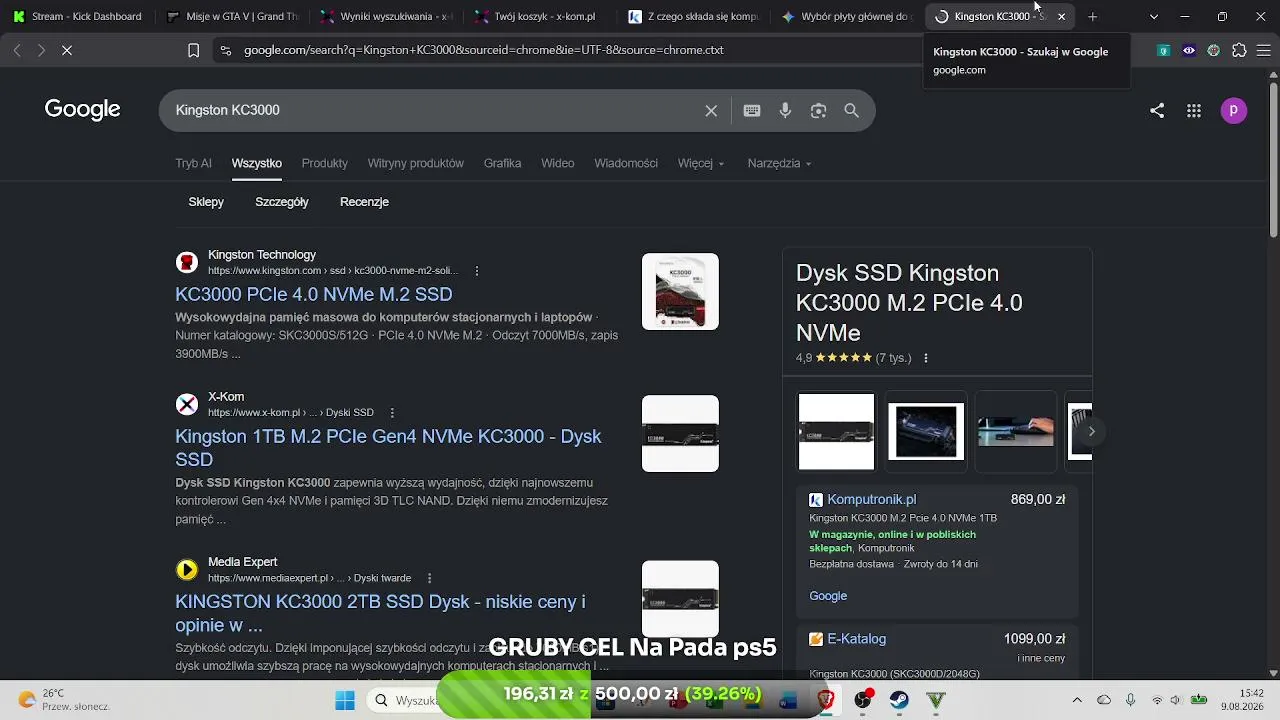Image resolution: width=1280 pixels, height=720 pixels.
Task: Open more options for X-Kom result
Action: pos(392,413)
